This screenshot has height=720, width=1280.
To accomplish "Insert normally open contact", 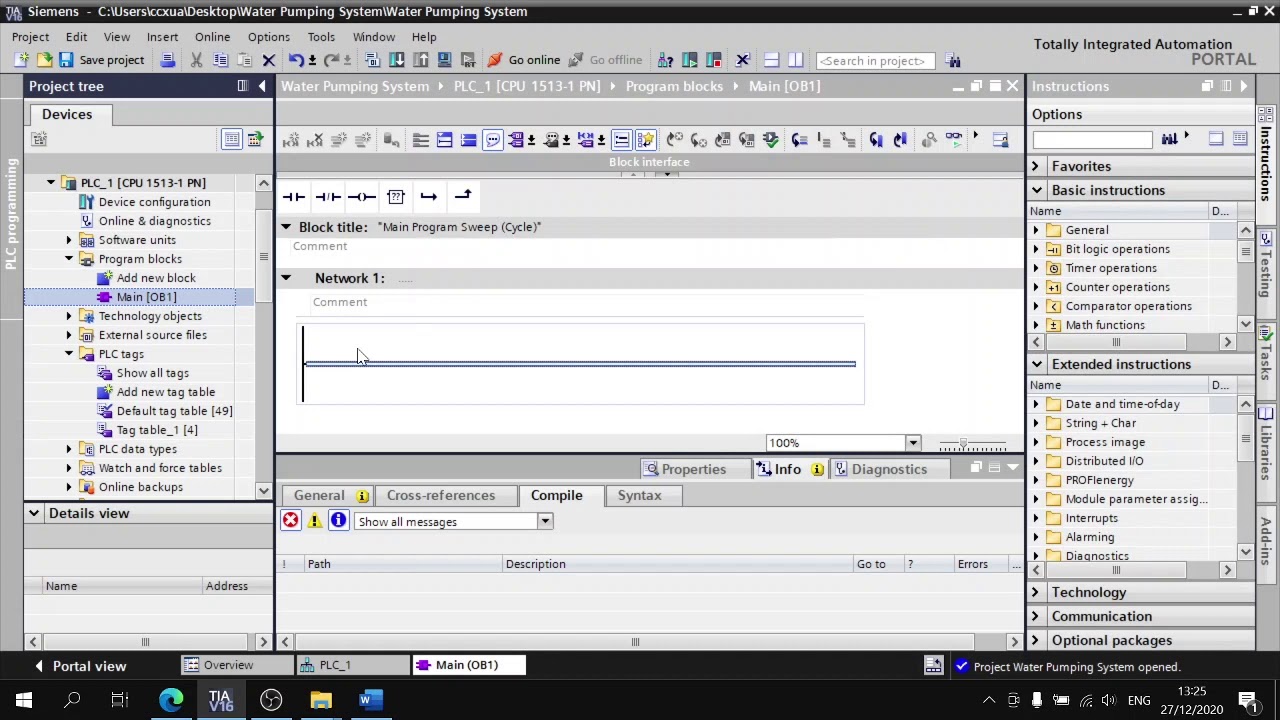I will point(293,196).
